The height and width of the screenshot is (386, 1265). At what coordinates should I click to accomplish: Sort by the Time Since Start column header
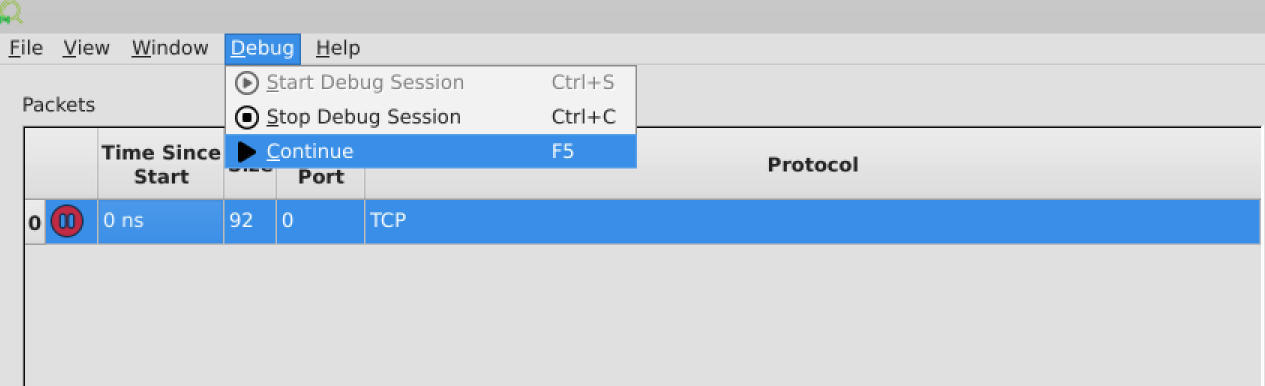point(161,164)
